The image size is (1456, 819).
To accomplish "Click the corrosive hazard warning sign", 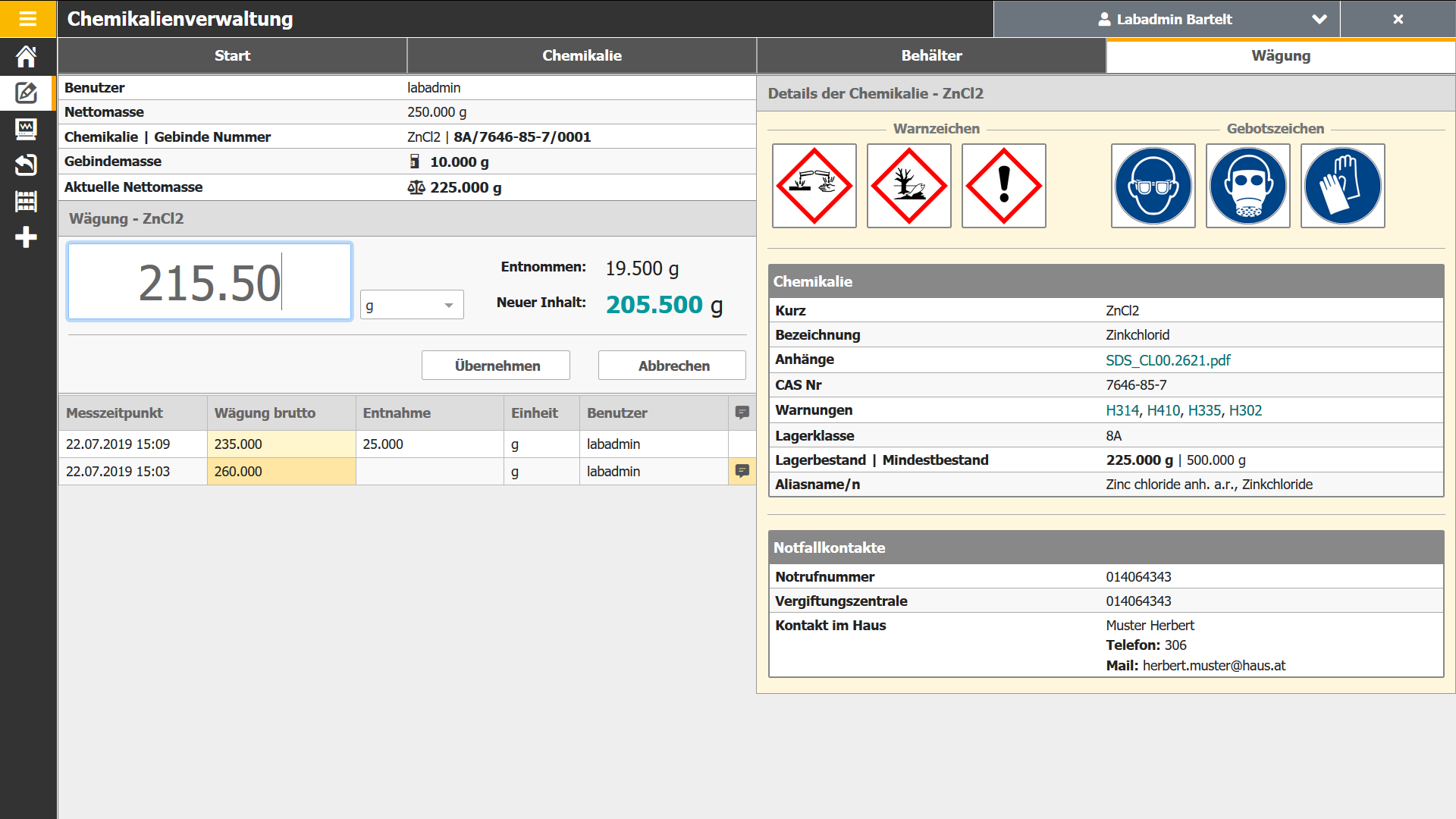I will click(814, 186).
